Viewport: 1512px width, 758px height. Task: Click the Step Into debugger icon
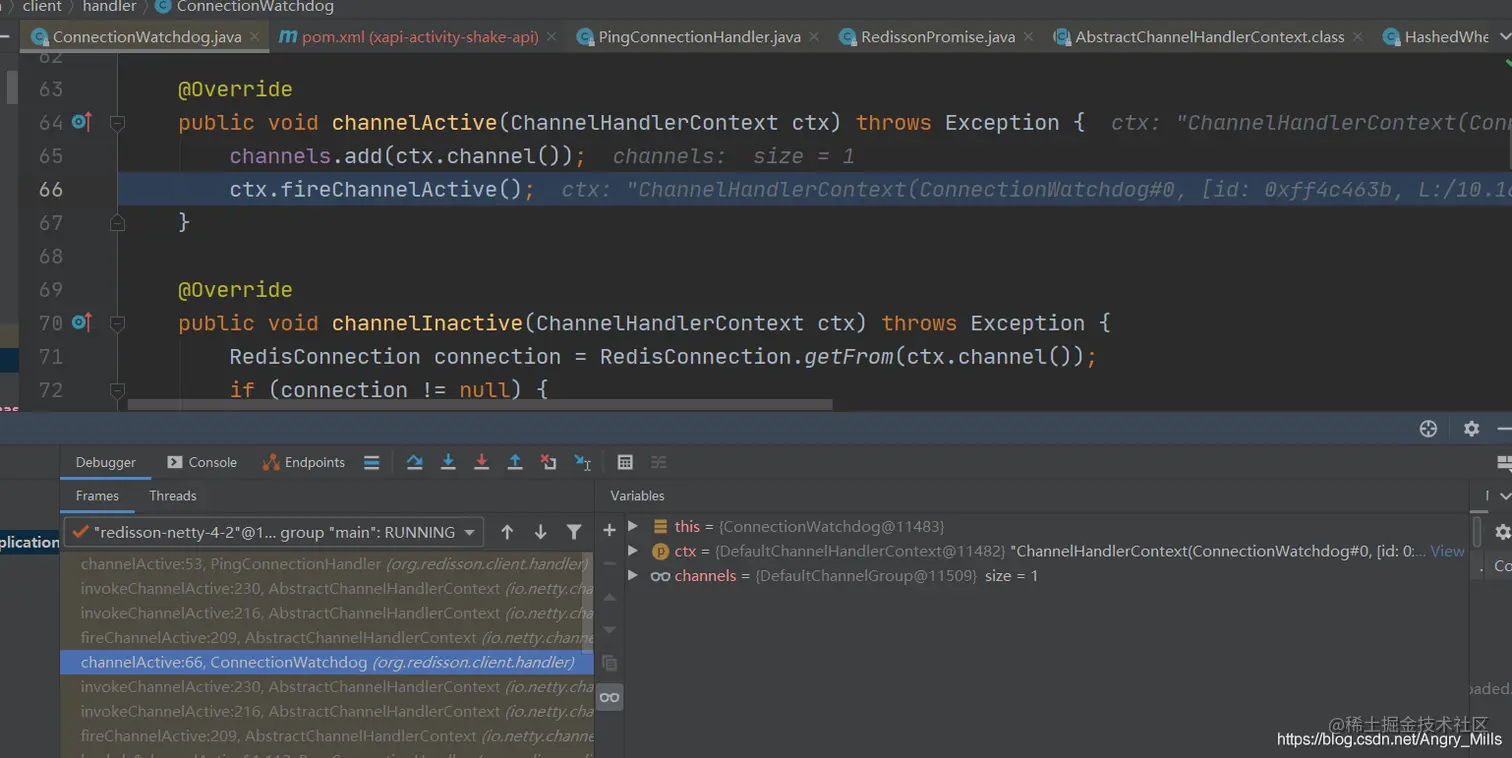[448, 462]
